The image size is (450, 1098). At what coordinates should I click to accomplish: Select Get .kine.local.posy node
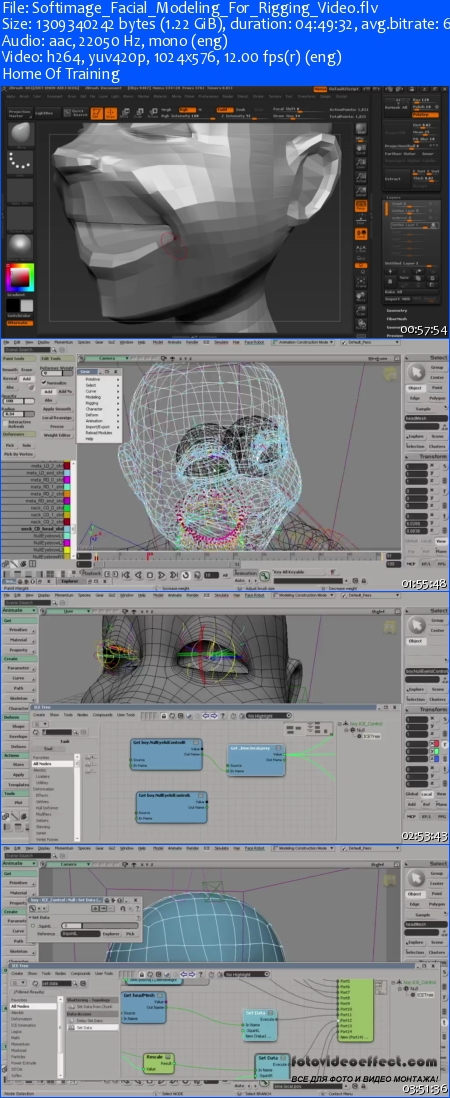point(258,759)
